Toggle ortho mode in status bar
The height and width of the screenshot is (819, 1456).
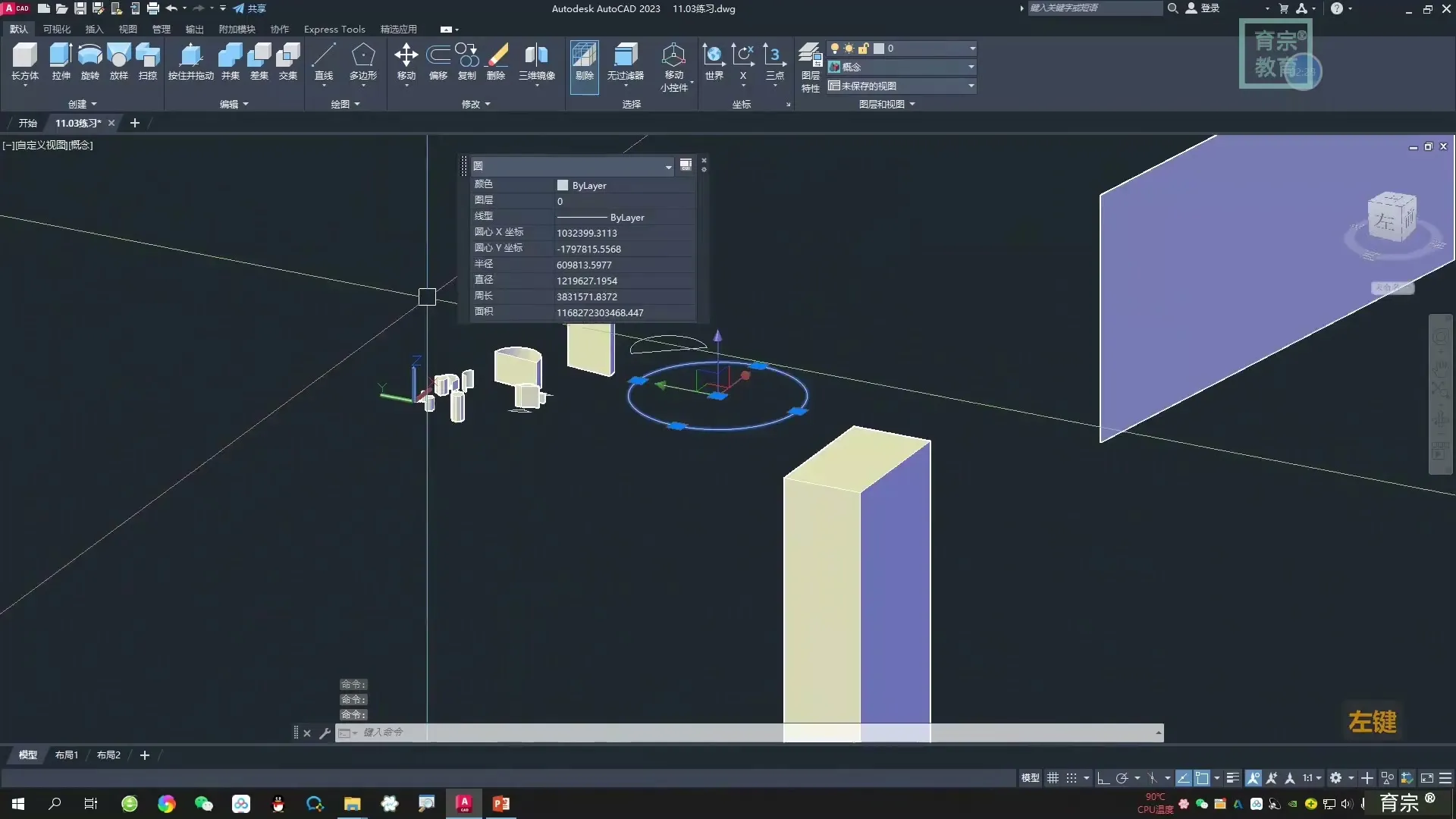1103,778
